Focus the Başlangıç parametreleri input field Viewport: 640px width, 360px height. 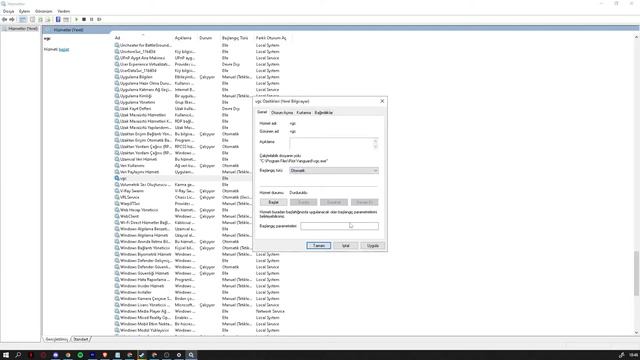point(340,226)
